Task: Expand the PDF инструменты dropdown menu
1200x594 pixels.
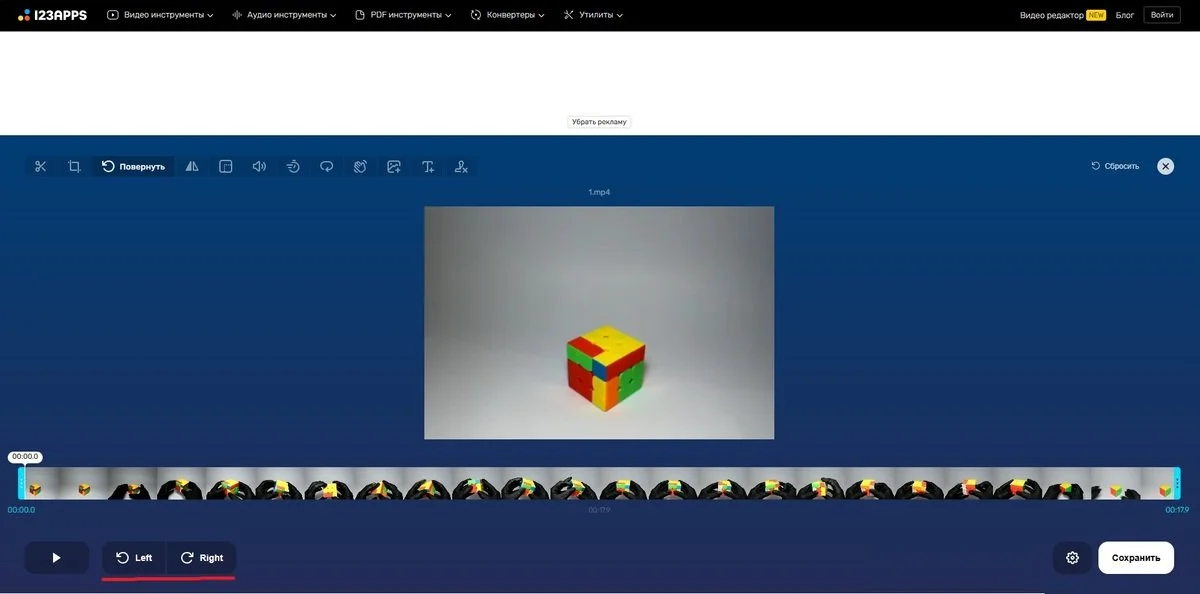Action: 404,15
